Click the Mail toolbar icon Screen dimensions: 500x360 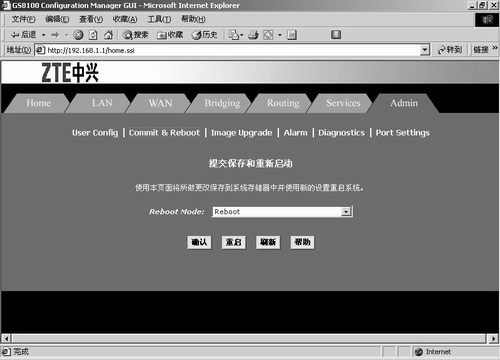[x=234, y=35]
